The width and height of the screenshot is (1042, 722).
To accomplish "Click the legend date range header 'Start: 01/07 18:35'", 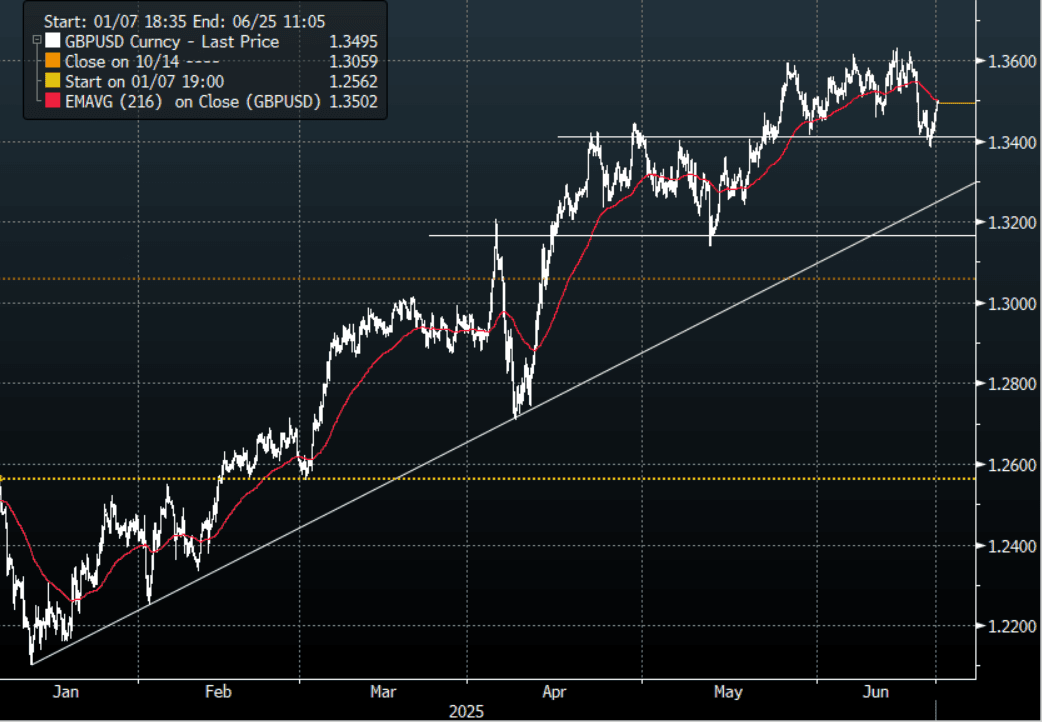I will tap(115, 22).
